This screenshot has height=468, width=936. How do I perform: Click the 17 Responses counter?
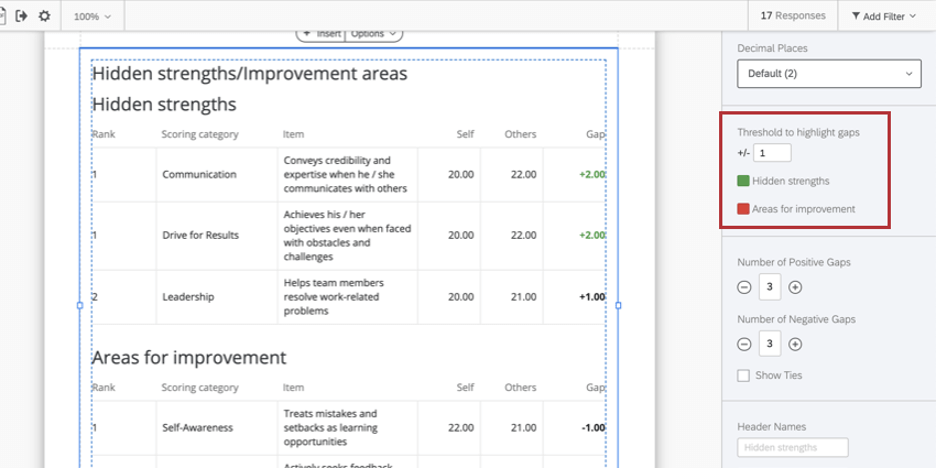pos(792,16)
